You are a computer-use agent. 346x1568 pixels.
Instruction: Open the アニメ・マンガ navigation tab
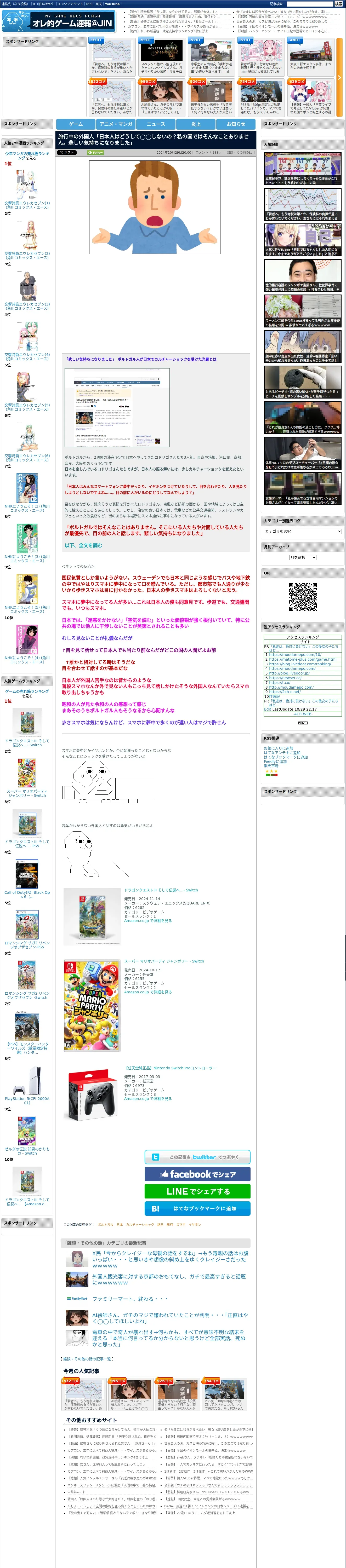pos(116,124)
